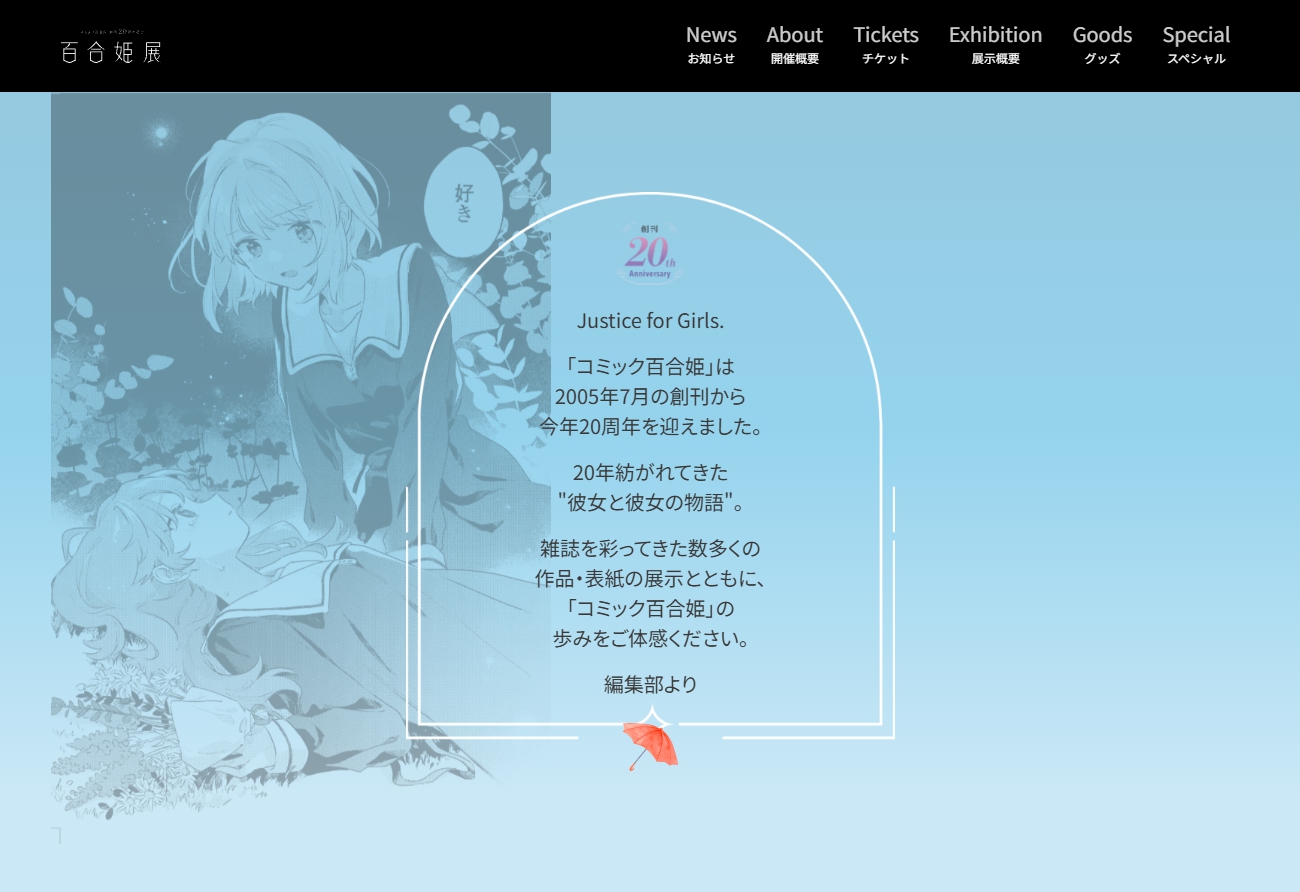
Task: Open the Tickets section
Action: [x=885, y=45]
